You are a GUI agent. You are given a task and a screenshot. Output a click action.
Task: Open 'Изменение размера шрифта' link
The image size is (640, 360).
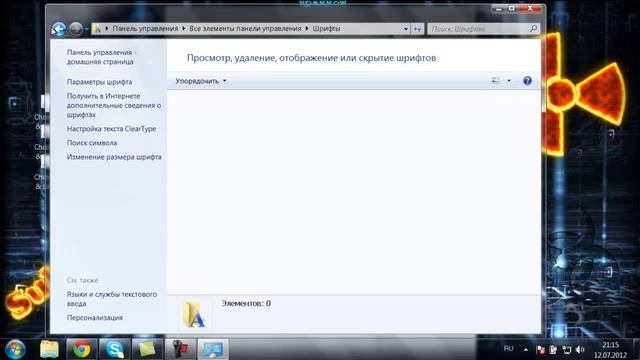coord(114,157)
